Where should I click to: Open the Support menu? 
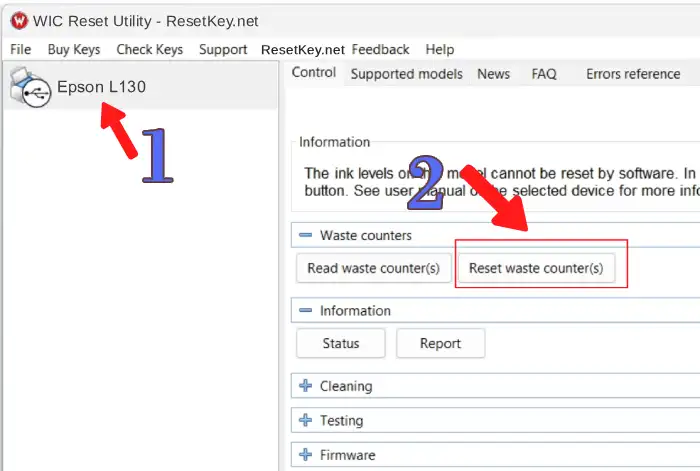click(x=223, y=49)
